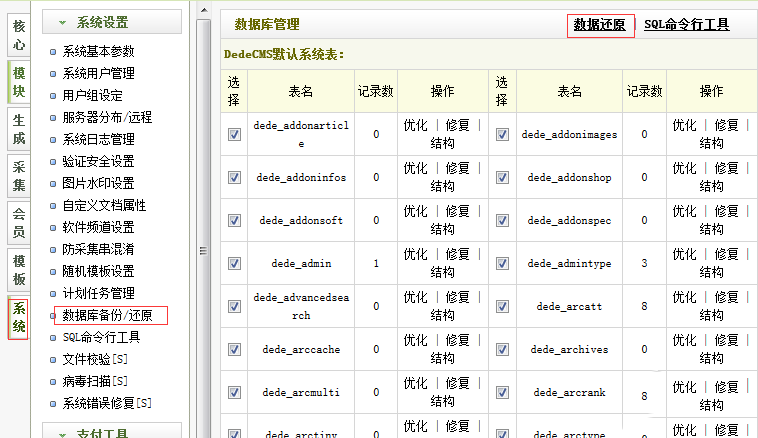Click 优化 for dede_addonarticle table
Screen dimensions: 758x438
[x=415, y=125]
